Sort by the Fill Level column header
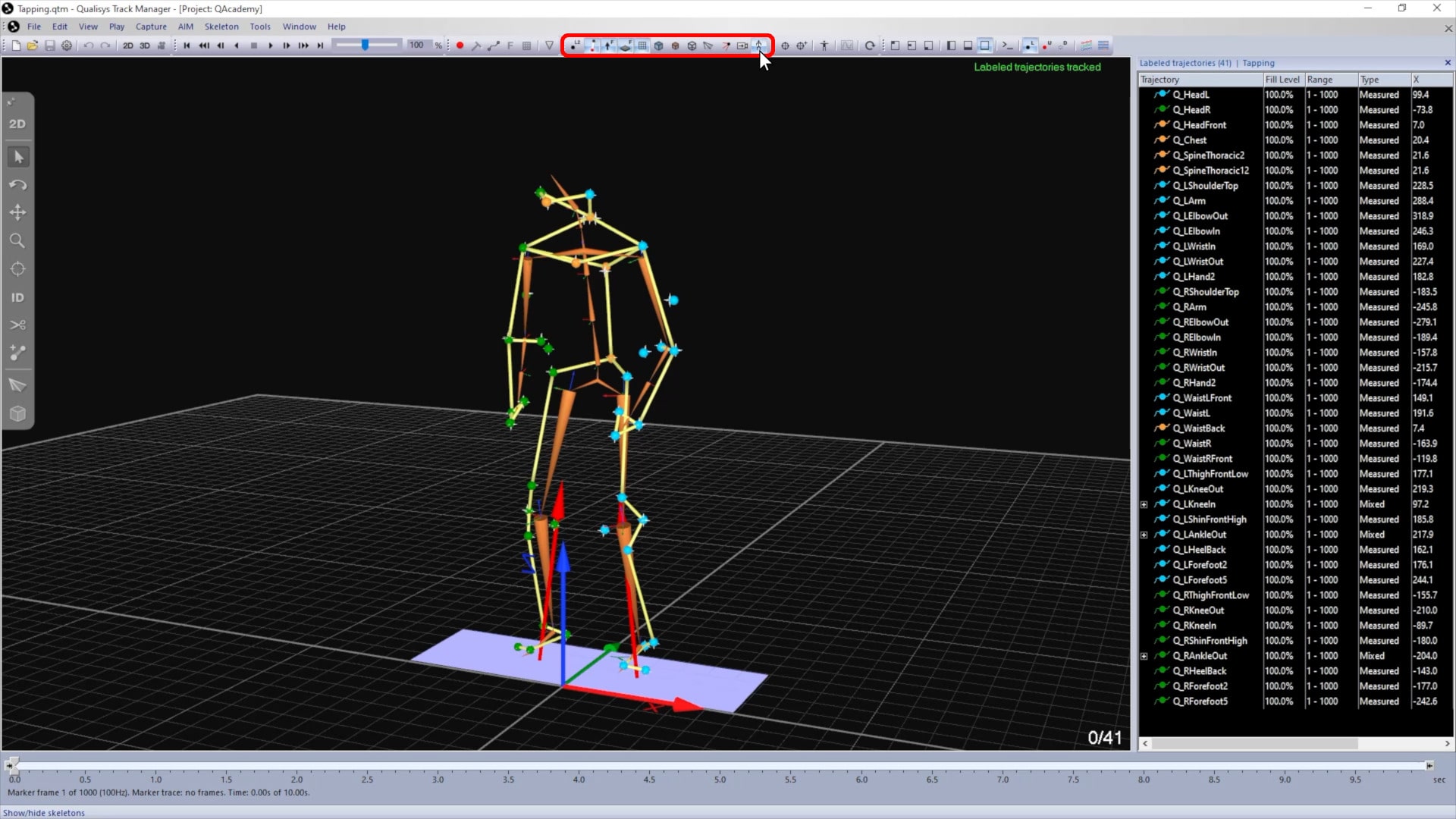The image size is (1456, 819). pos(1283,80)
